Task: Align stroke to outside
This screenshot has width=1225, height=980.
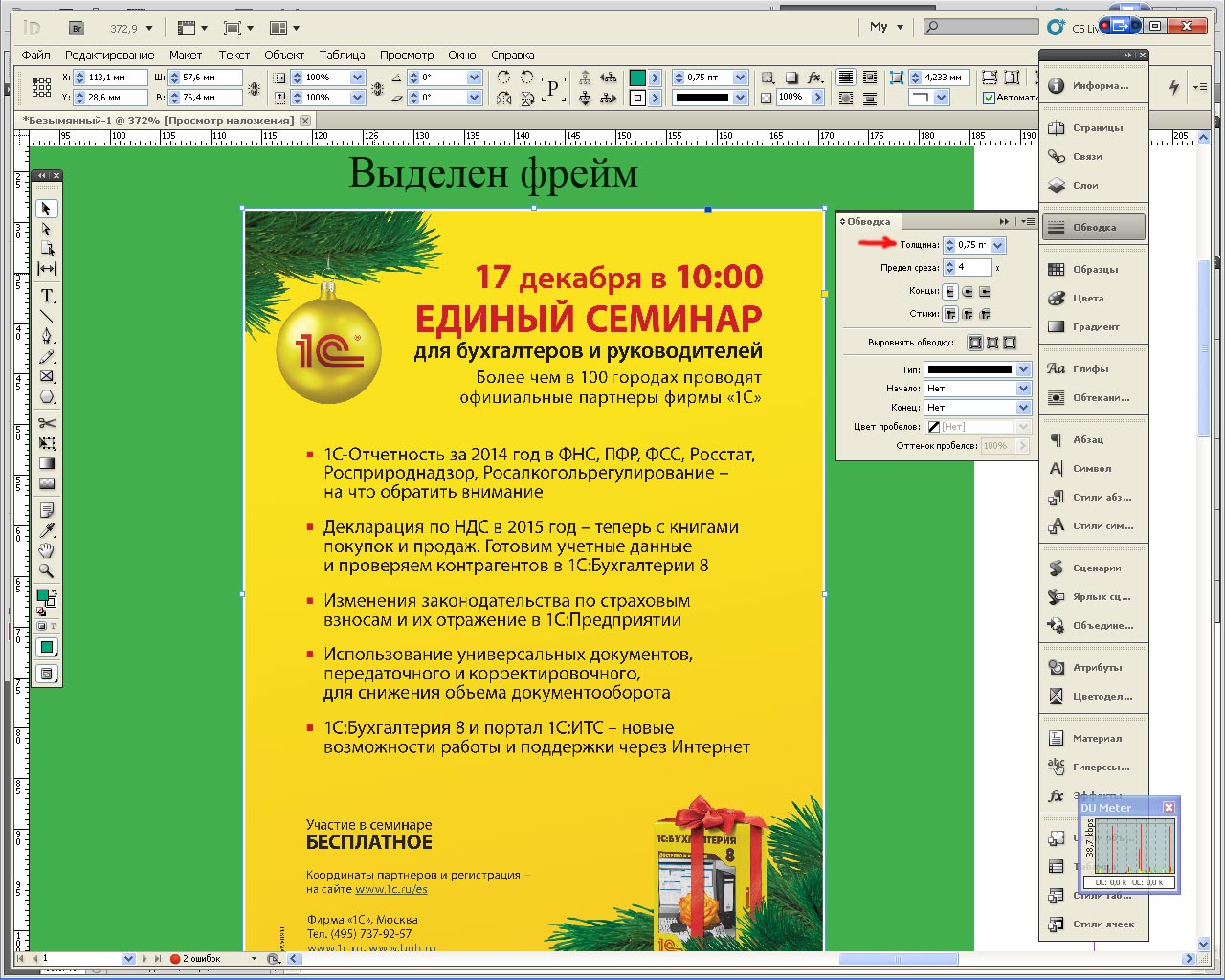Action: 1010,343
